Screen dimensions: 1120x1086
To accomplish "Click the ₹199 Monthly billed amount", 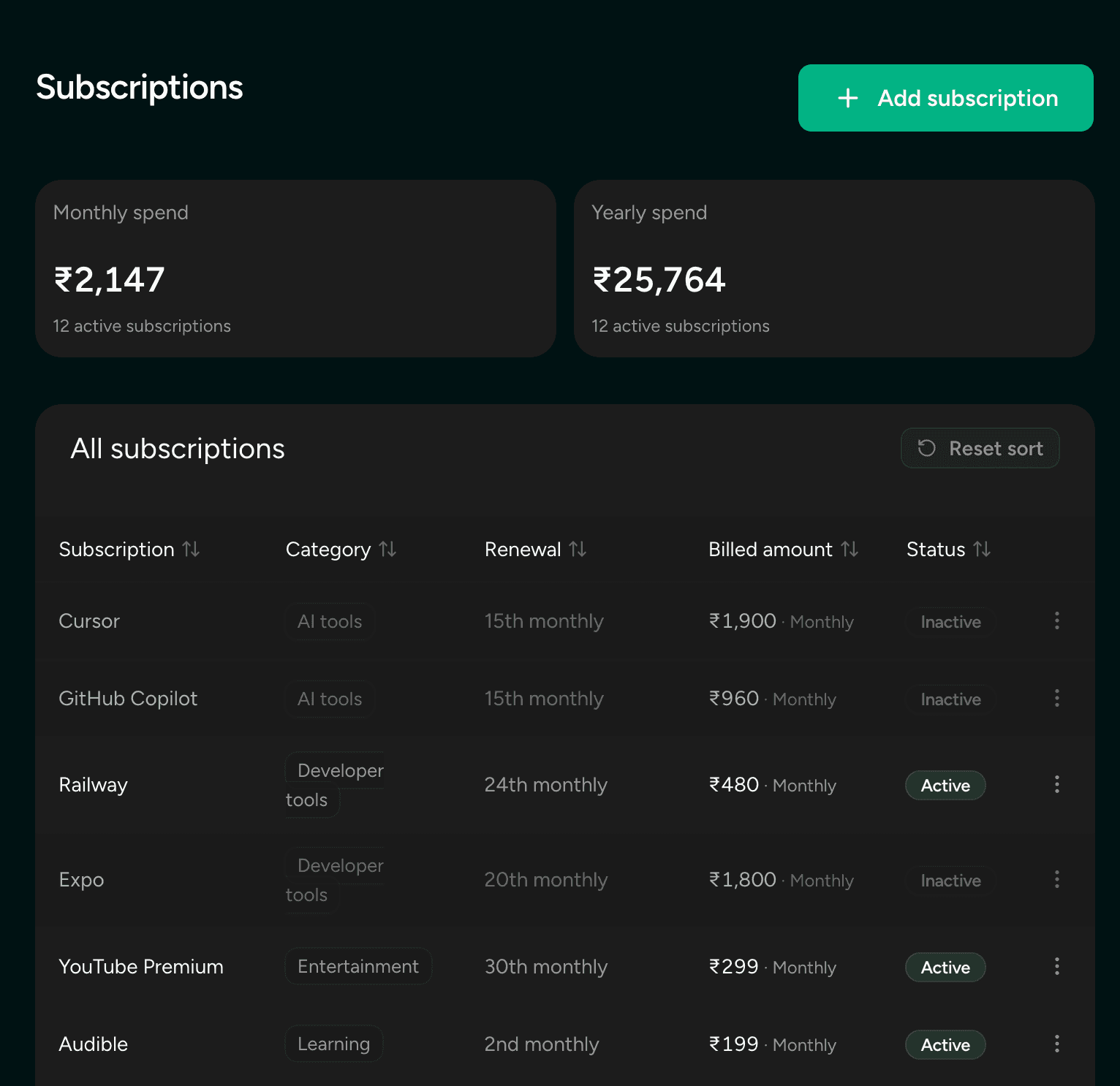I will pyautogui.click(x=772, y=1044).
